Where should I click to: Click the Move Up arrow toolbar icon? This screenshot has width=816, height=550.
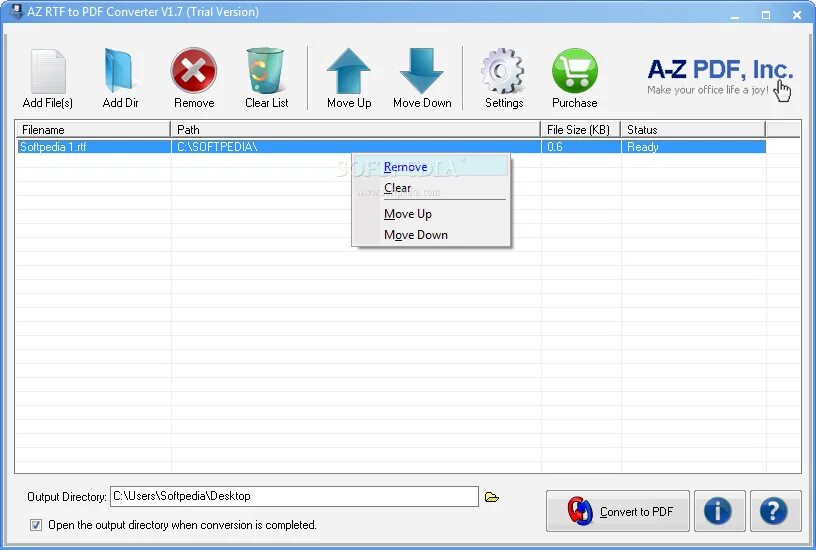[x=349, y=71]
